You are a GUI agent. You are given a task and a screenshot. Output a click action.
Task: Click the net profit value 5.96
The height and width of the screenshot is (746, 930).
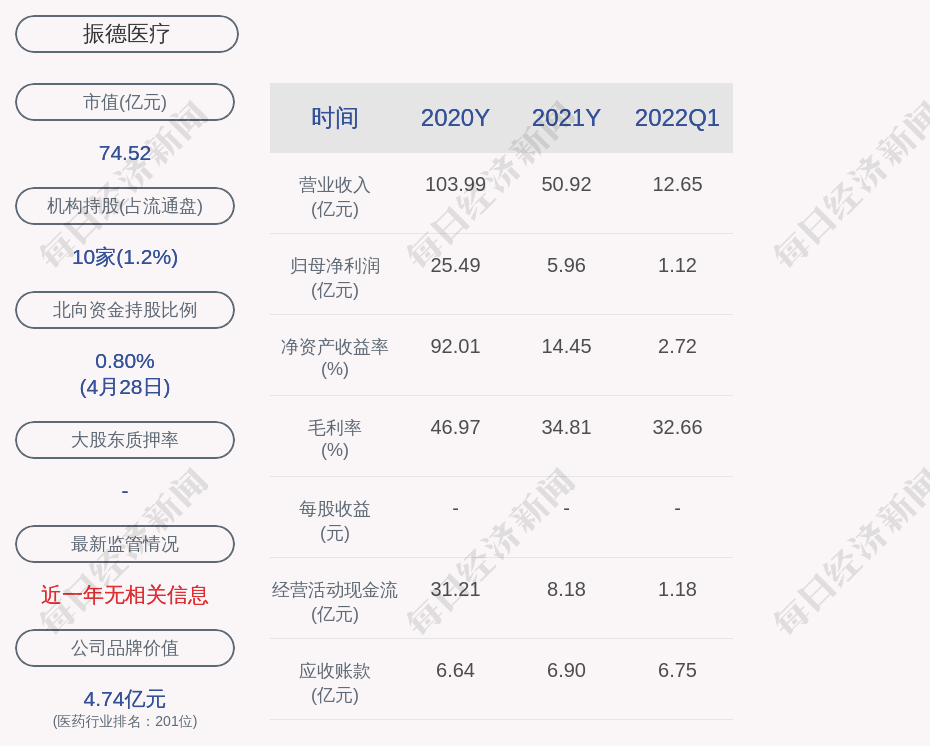(566, 265)
